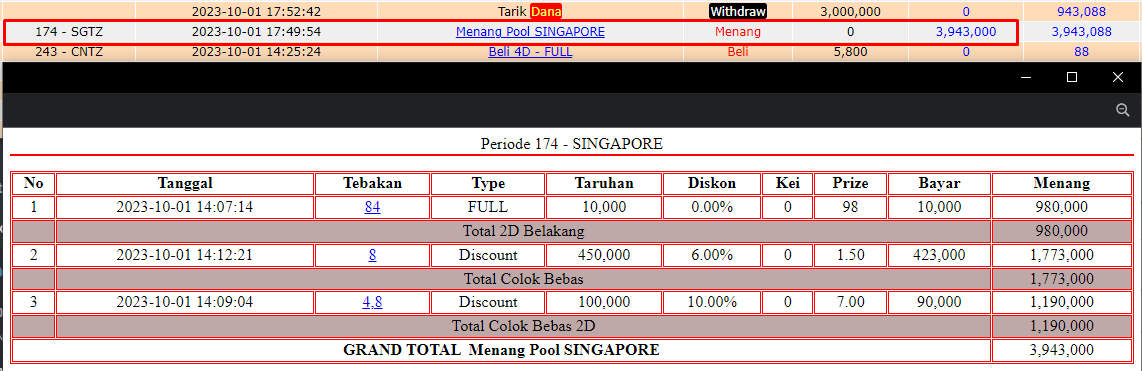Click the taruhan value 450,000
1142x371 pixels.
coord(604,255)
